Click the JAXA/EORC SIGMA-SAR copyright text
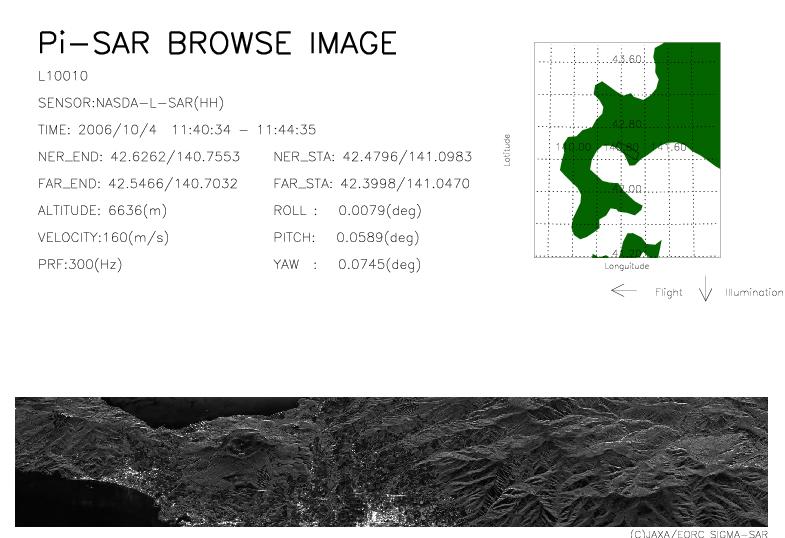Image resolution: width=785 pixels, height=538 pixels. click(699, 533)
